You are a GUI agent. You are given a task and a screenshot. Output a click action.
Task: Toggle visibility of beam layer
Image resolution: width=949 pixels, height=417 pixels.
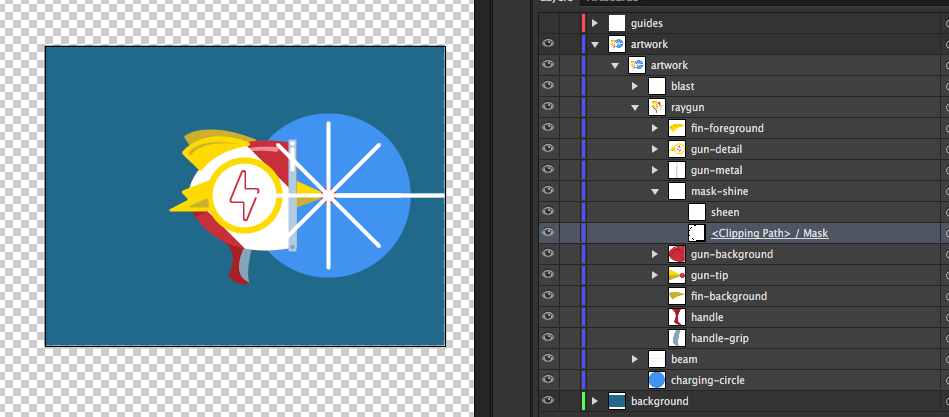548,358
